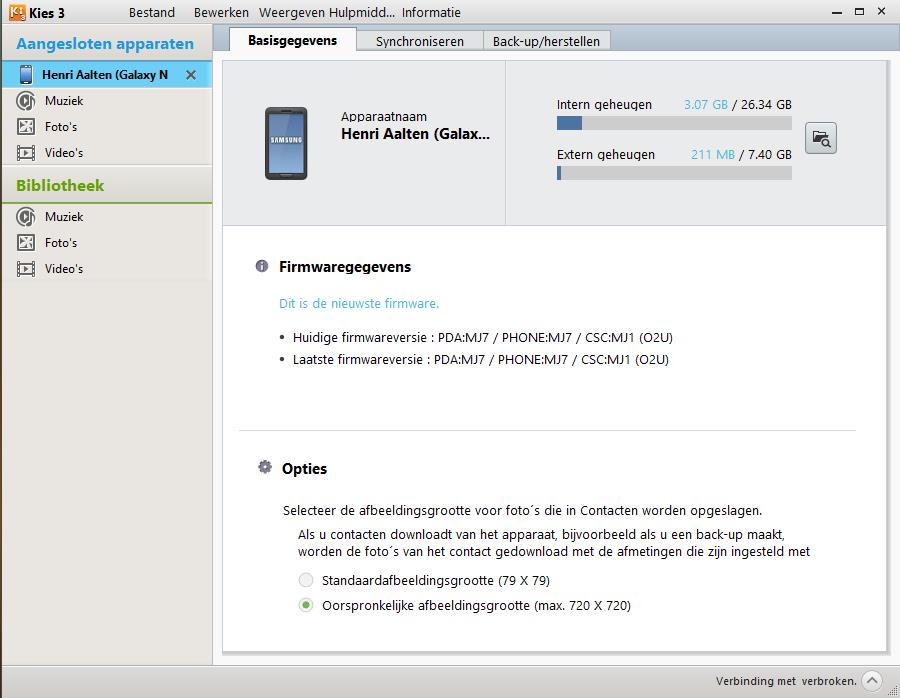Image resolution: width=900 pixels, height=698 pixels.
Task: Open the Bestand menu
Action: [152, 13]
